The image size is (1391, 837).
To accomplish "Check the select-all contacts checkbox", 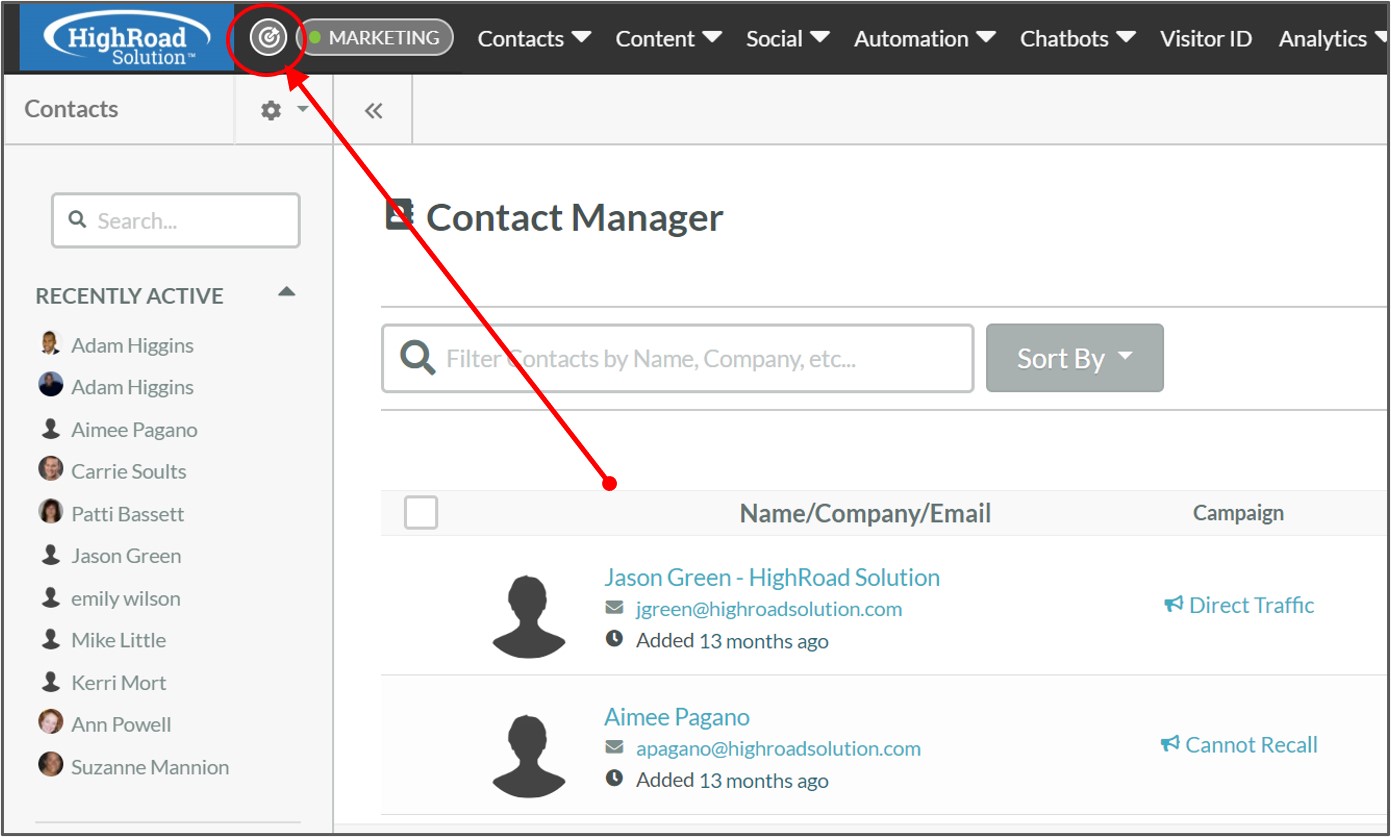I will (420, 512).
